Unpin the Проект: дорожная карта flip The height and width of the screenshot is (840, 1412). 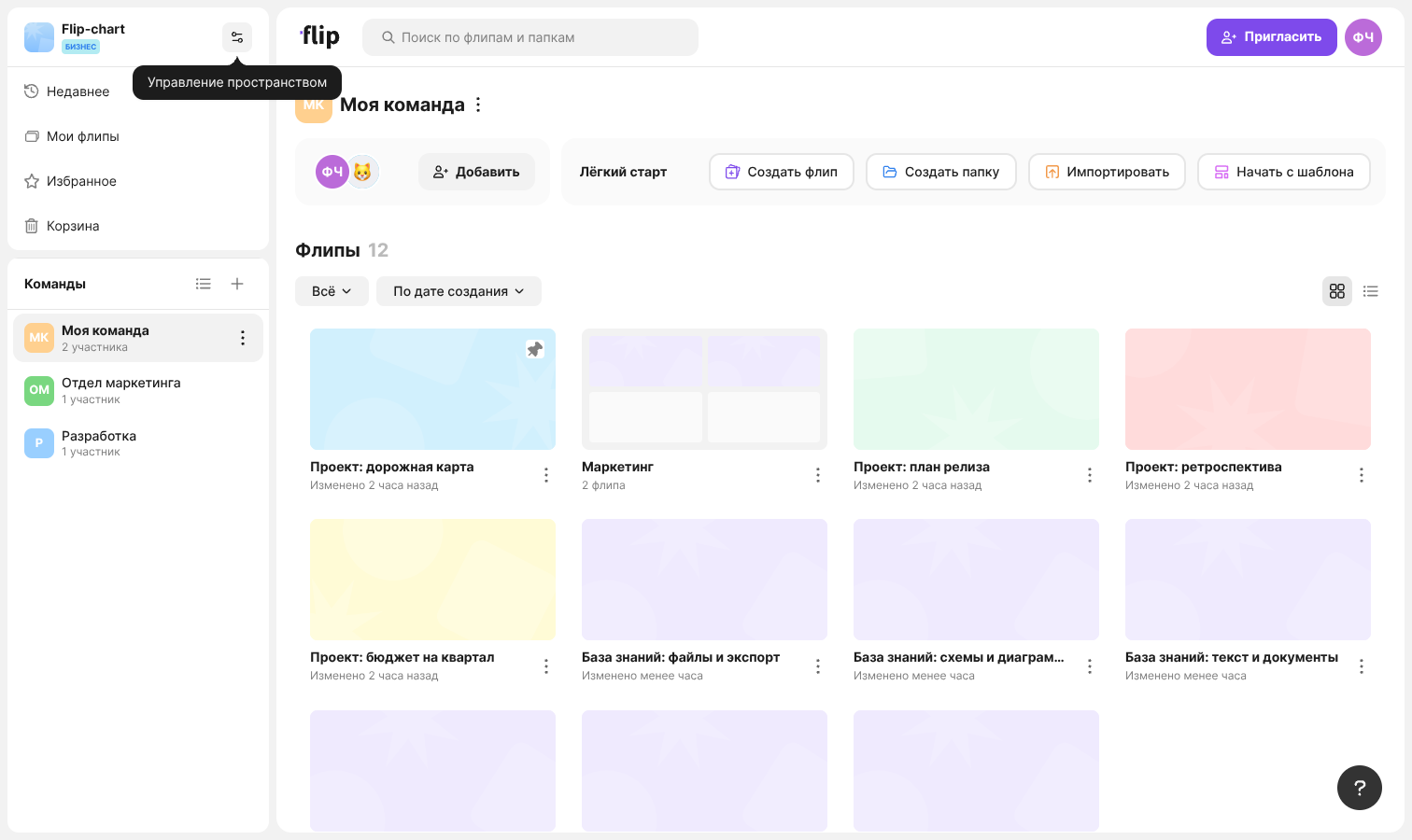click(535, 349)
